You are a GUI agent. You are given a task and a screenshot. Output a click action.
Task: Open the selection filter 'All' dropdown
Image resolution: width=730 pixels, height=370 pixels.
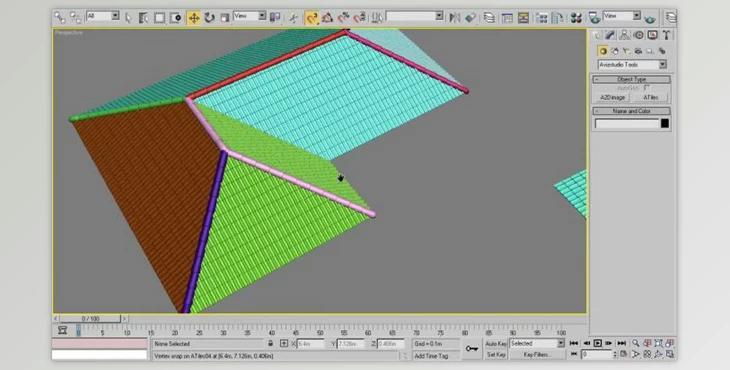pos(102,16)
